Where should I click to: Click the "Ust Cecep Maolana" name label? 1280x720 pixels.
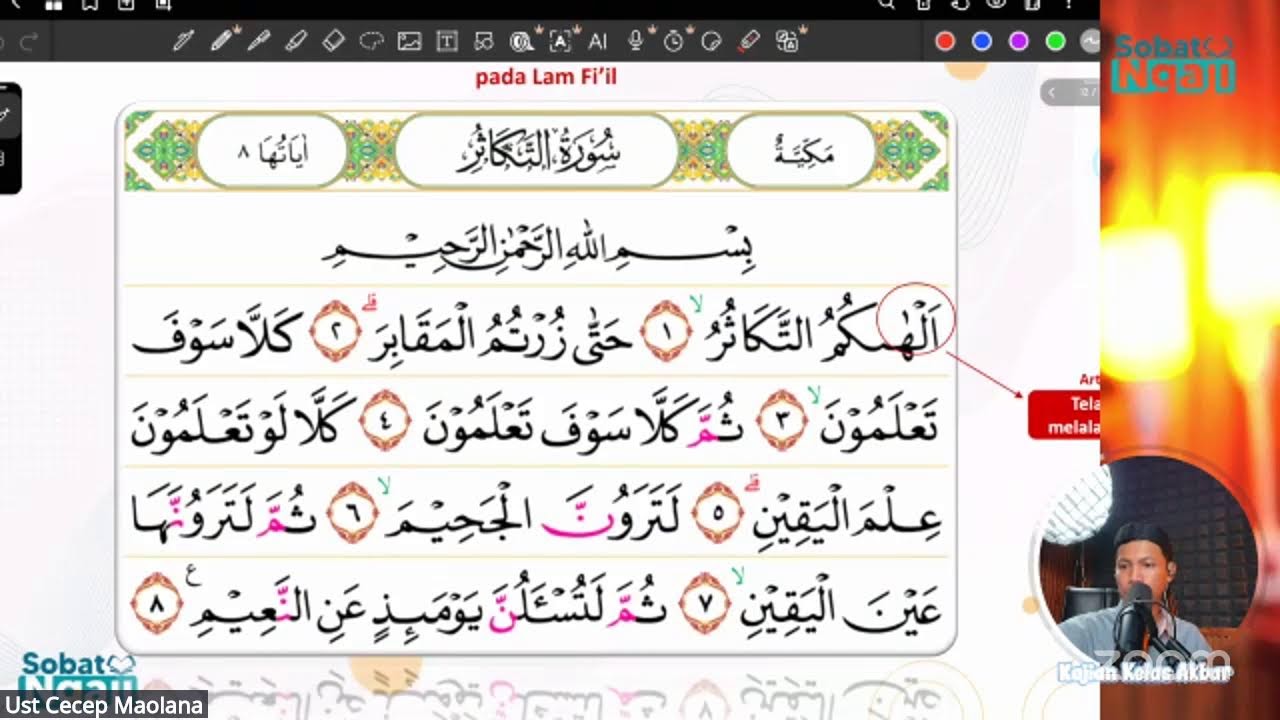pyautogui.click(x=104, y=706)
